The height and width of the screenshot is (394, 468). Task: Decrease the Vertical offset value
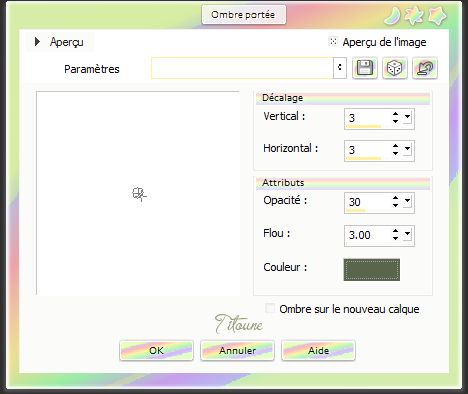(x=395, y=121)
